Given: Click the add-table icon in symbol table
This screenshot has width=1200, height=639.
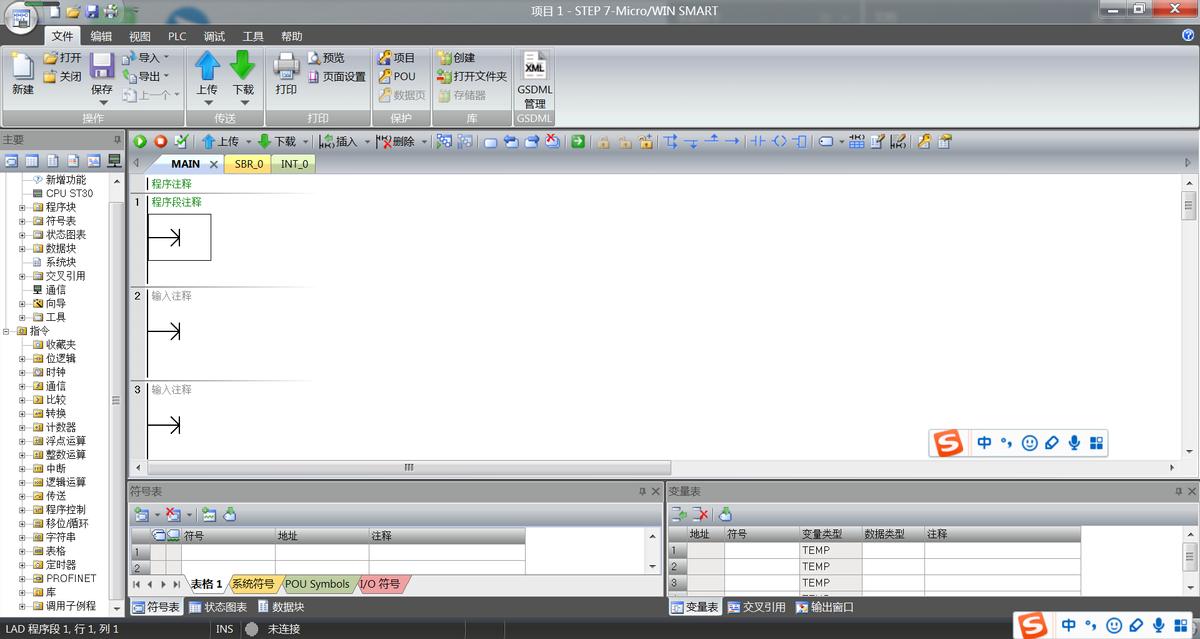Looking at the screenshot, I should pyautogui.click(x=141, y=514).
